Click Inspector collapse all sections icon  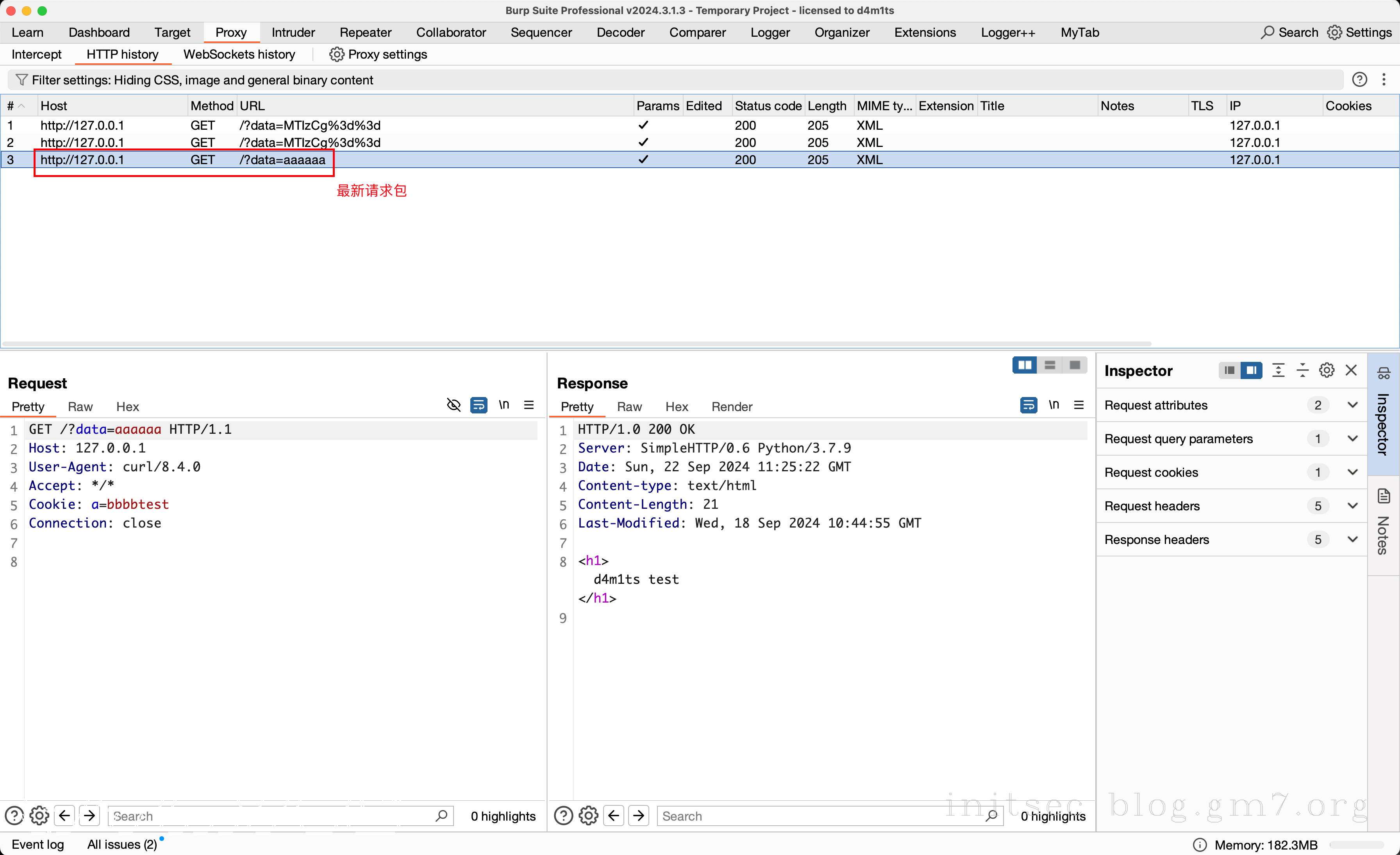coord(1302,371)
